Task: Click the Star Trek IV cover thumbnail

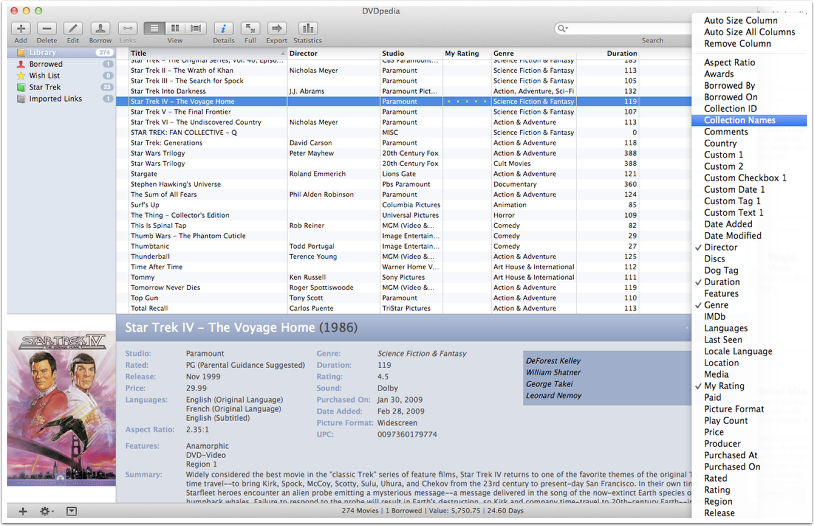Action: pos(60,411)
